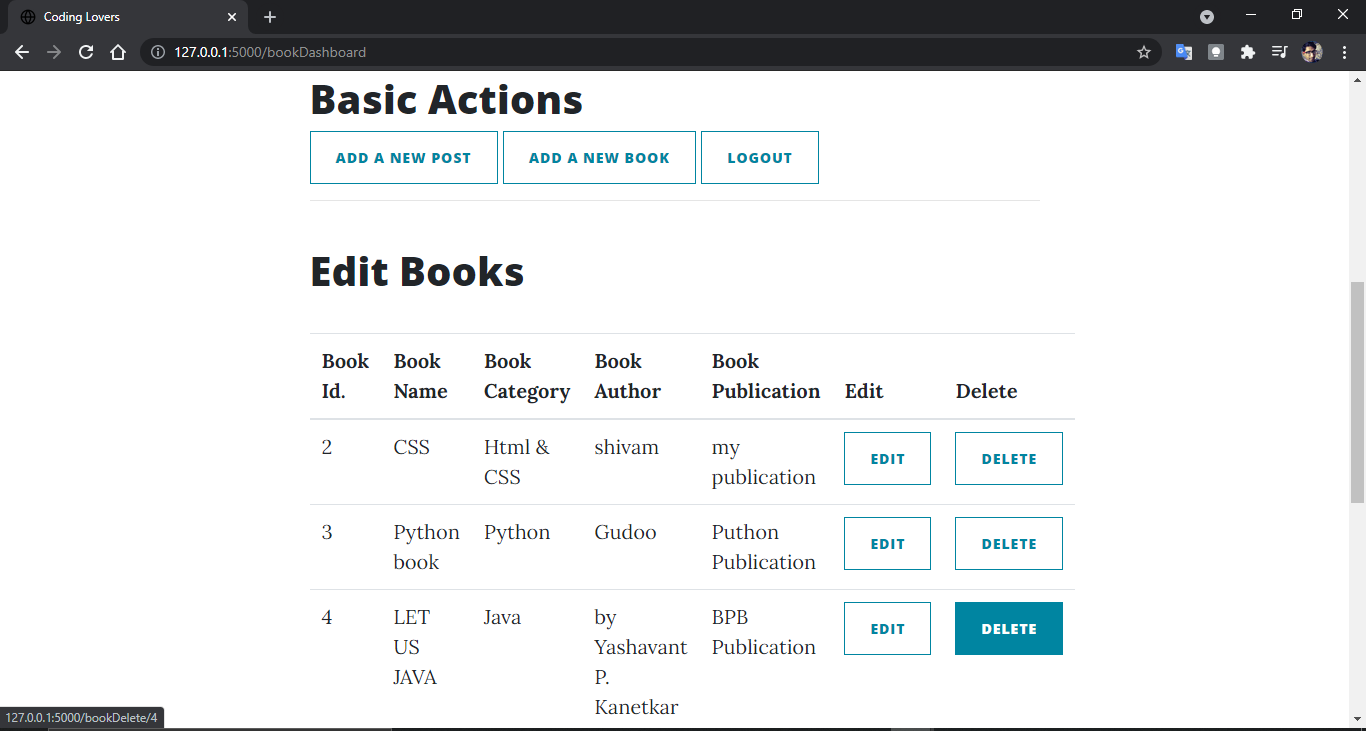Go back with the browser back arrow
Viewport: 1366px width, 731px height.
coord(22,52)
